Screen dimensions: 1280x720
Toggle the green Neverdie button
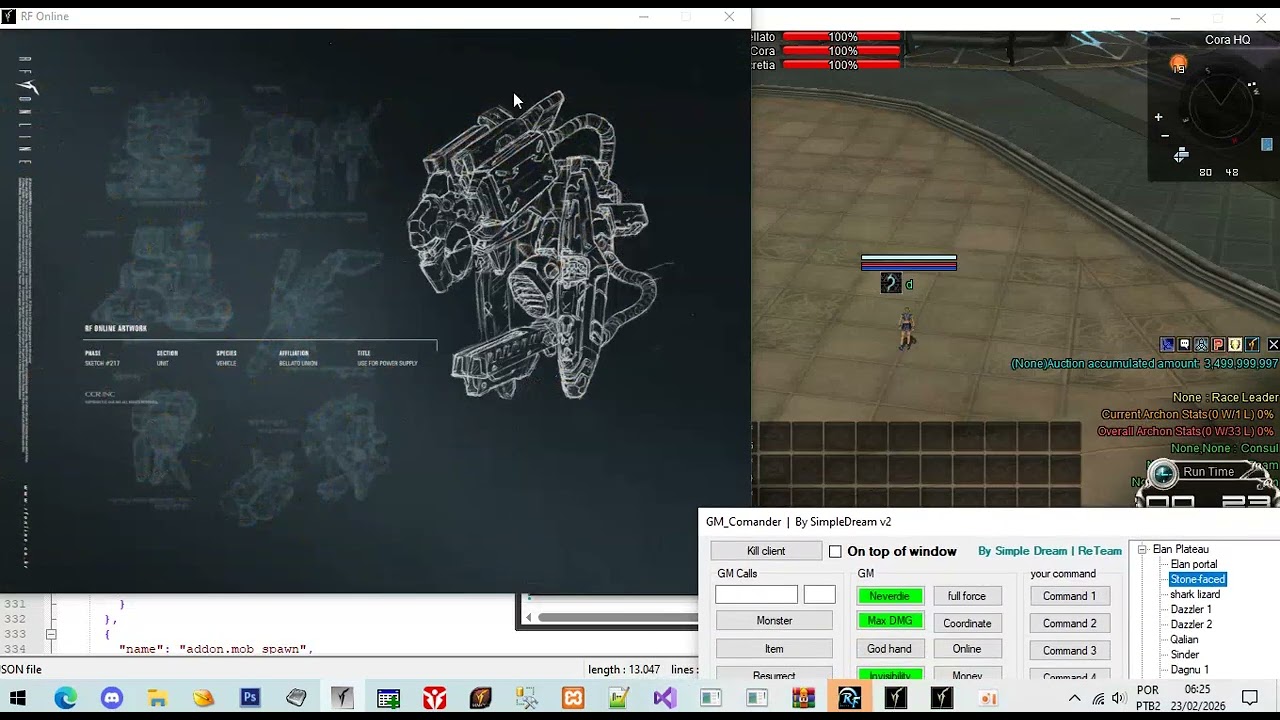click(890, 596)
